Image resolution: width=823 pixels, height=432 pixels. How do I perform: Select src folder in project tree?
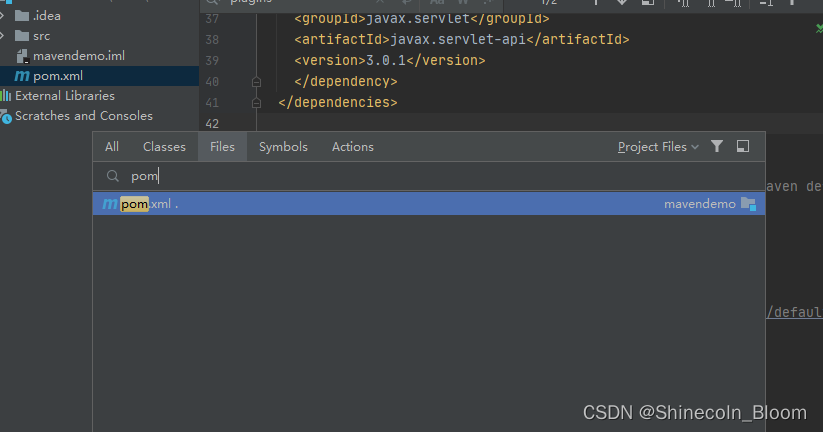pyautogui.click(x=41, y=36)
